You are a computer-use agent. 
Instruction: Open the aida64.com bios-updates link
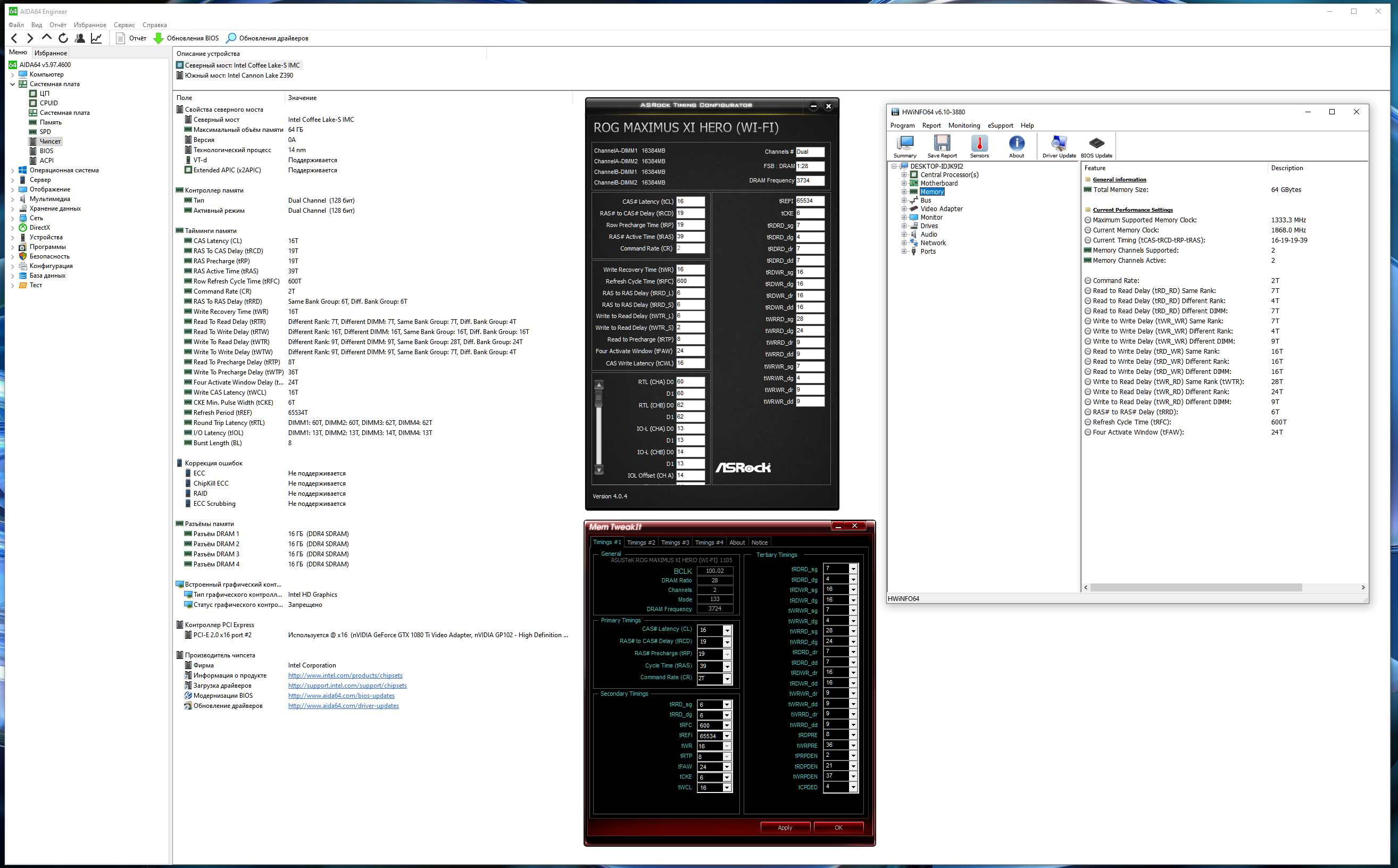[341, 696]
